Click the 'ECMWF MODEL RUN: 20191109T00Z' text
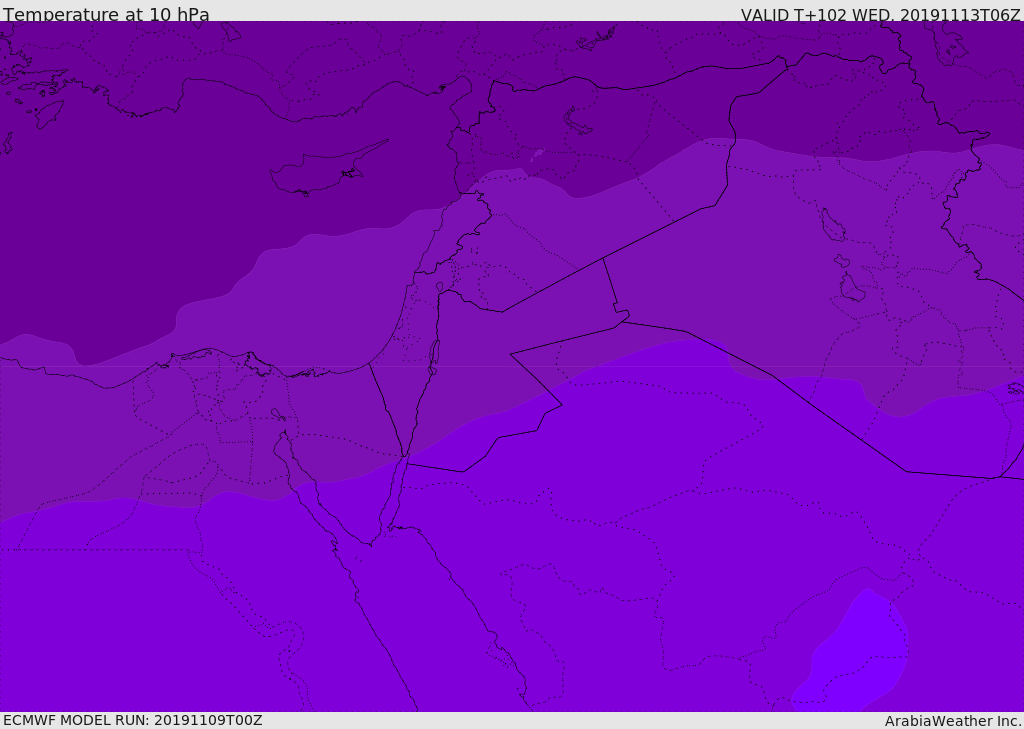The image size is (1024, 729). [133, 720]
